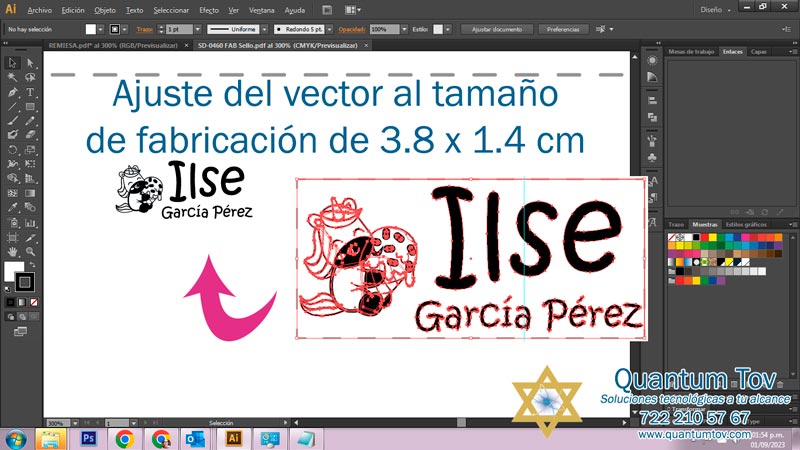Viewport: 800px width, 450px height.
Task: Open the Color panel dock icon
Action: tap(652, 61)
